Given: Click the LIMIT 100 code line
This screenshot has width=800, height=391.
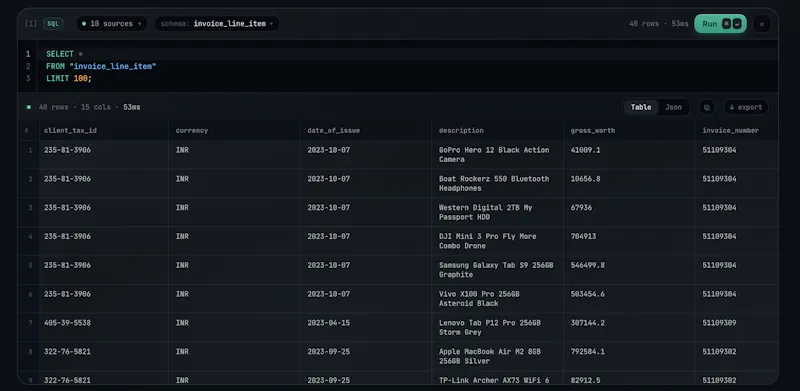Looking at the screenshot, I should (69, 78).
